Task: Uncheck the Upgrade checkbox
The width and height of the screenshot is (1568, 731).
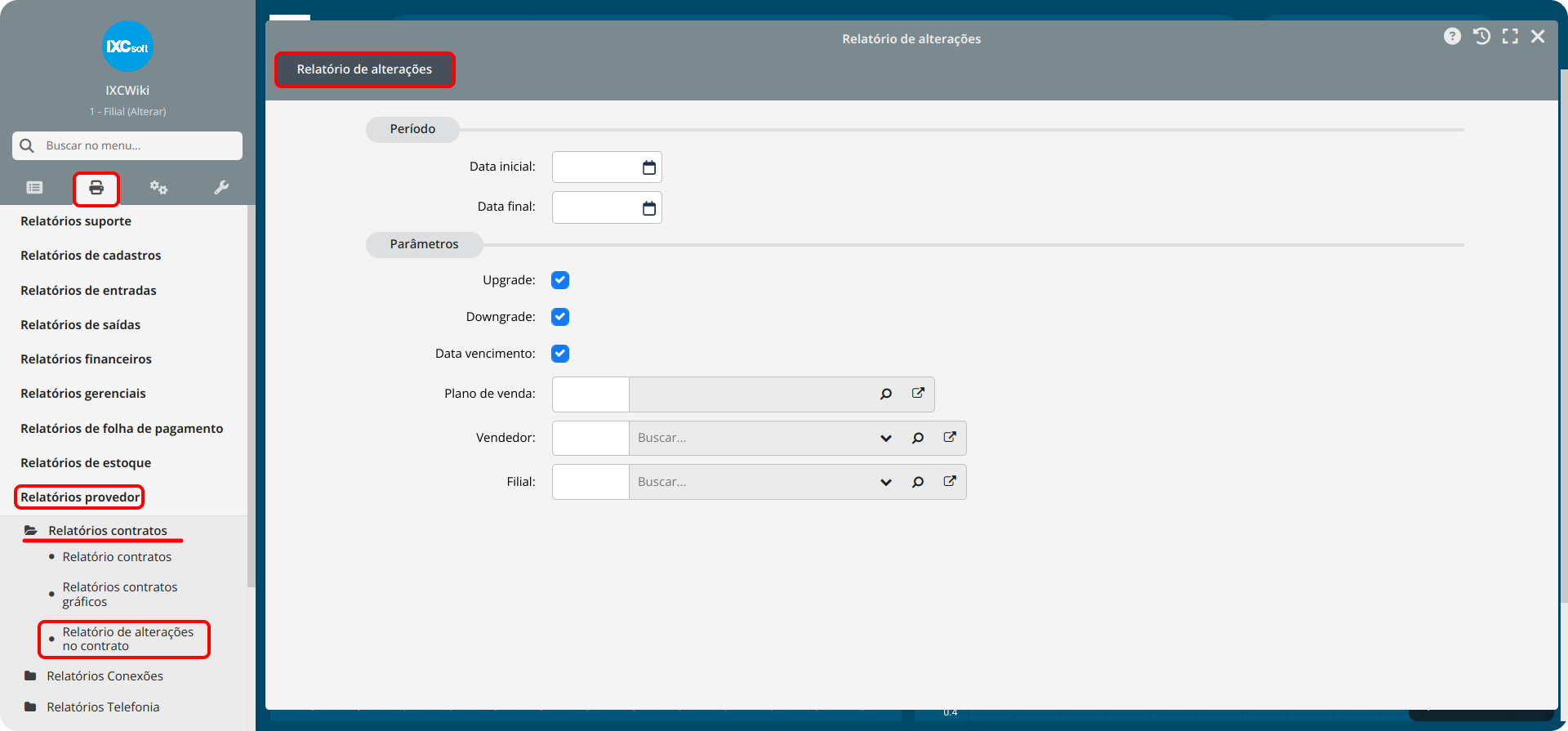Action: click(560, 280)
